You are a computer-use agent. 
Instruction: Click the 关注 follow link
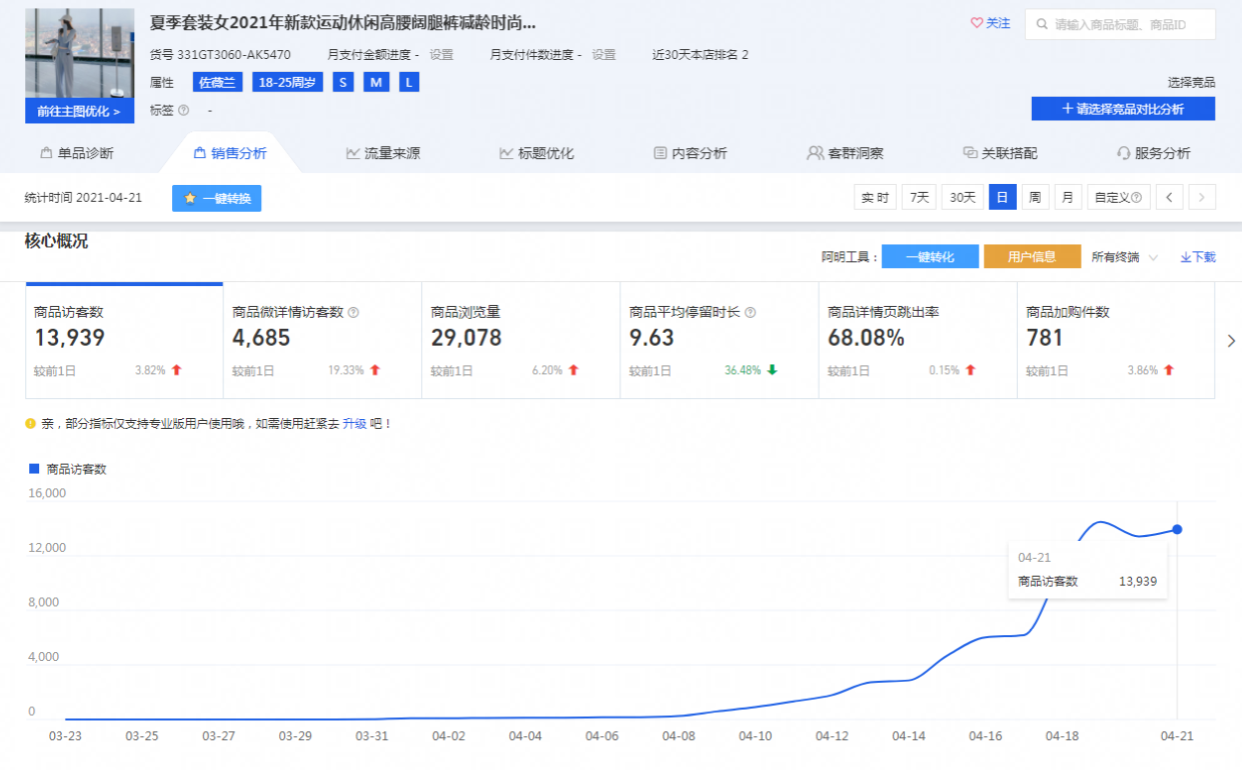tap(998, 23)
